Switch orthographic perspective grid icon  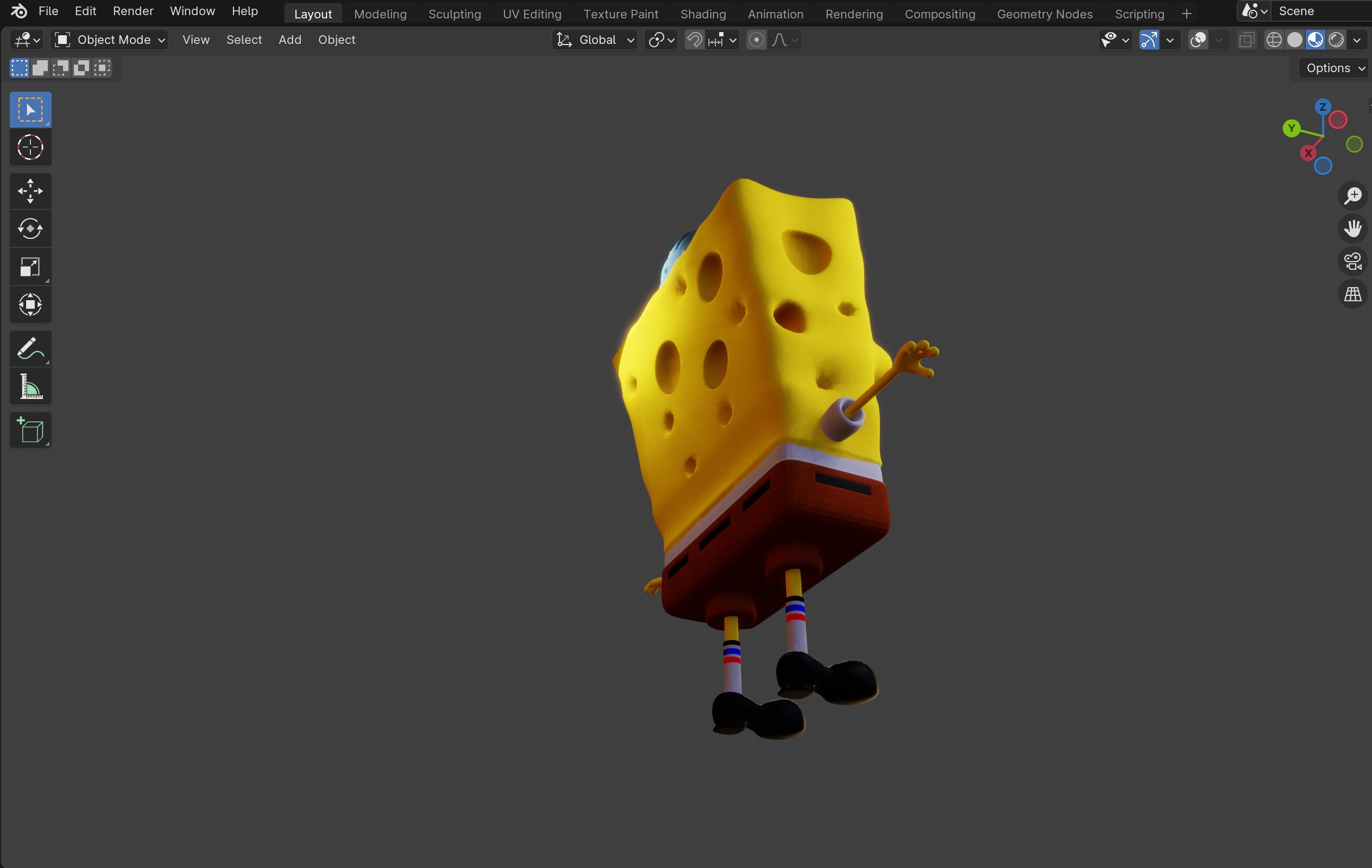coord(1352,294)
